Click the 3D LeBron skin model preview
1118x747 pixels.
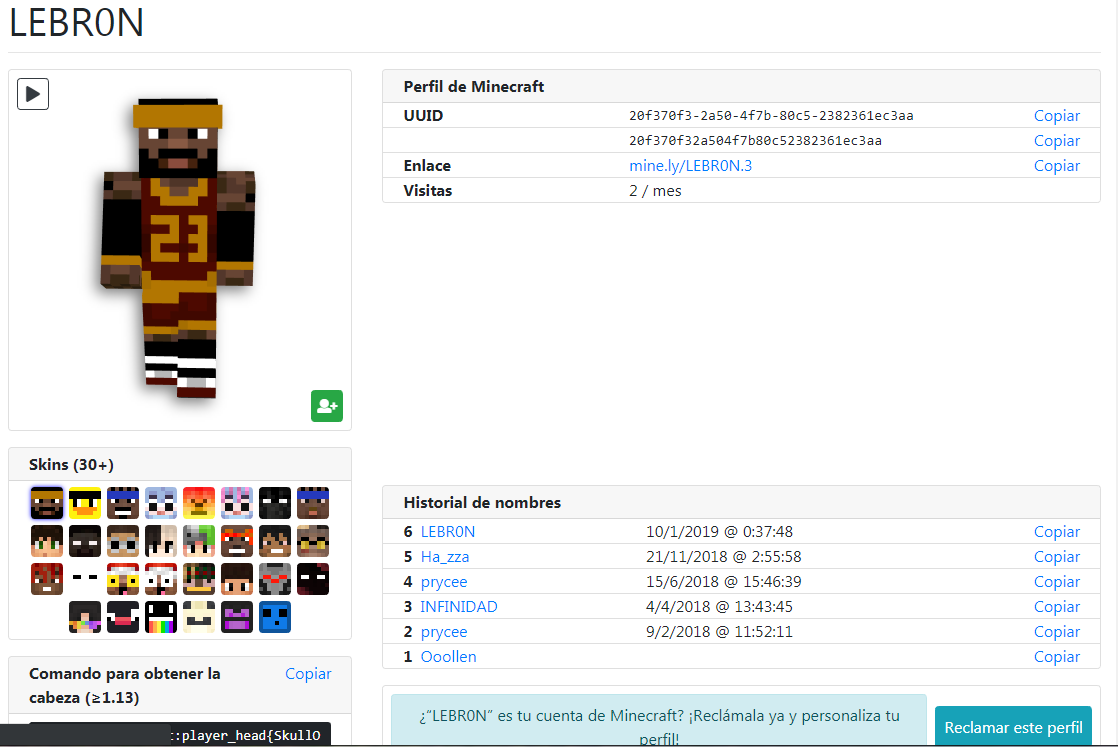(x=178, y=247)
